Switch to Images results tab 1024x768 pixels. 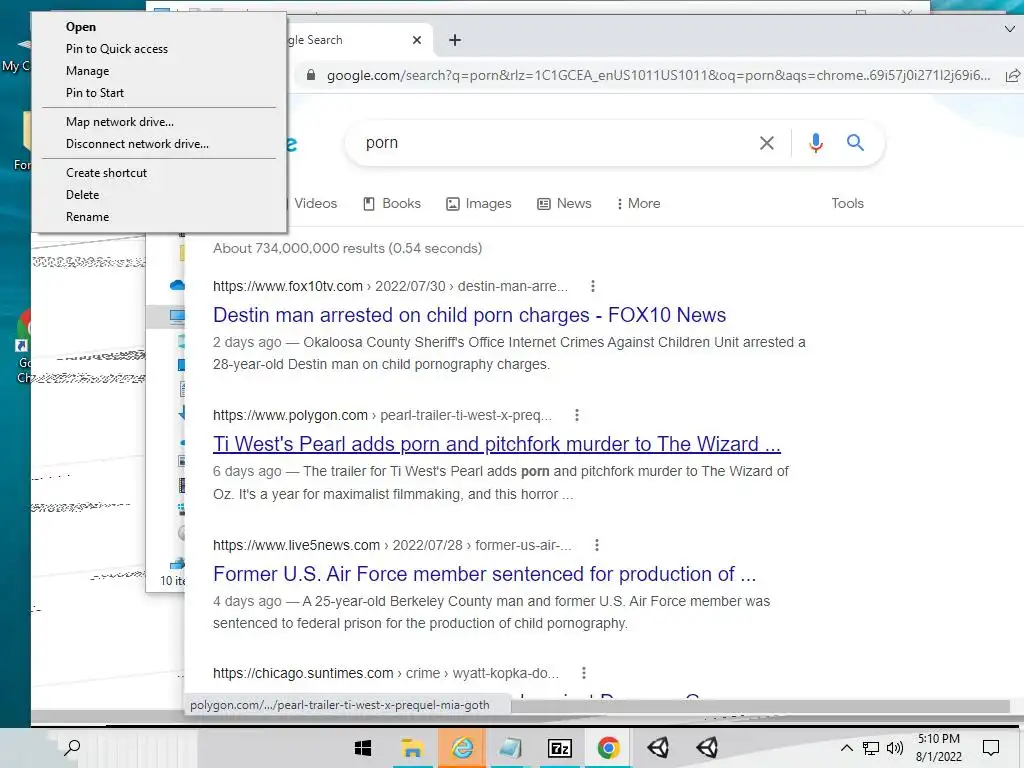point(479,204)
